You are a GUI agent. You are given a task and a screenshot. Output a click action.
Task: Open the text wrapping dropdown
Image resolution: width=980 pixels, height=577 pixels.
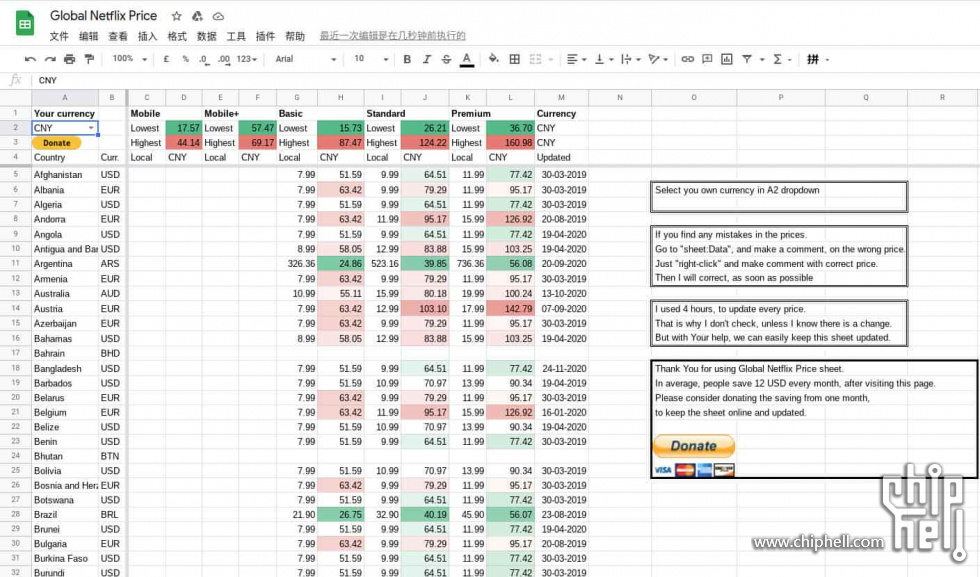pyautogui.click(x=630, y=59)
